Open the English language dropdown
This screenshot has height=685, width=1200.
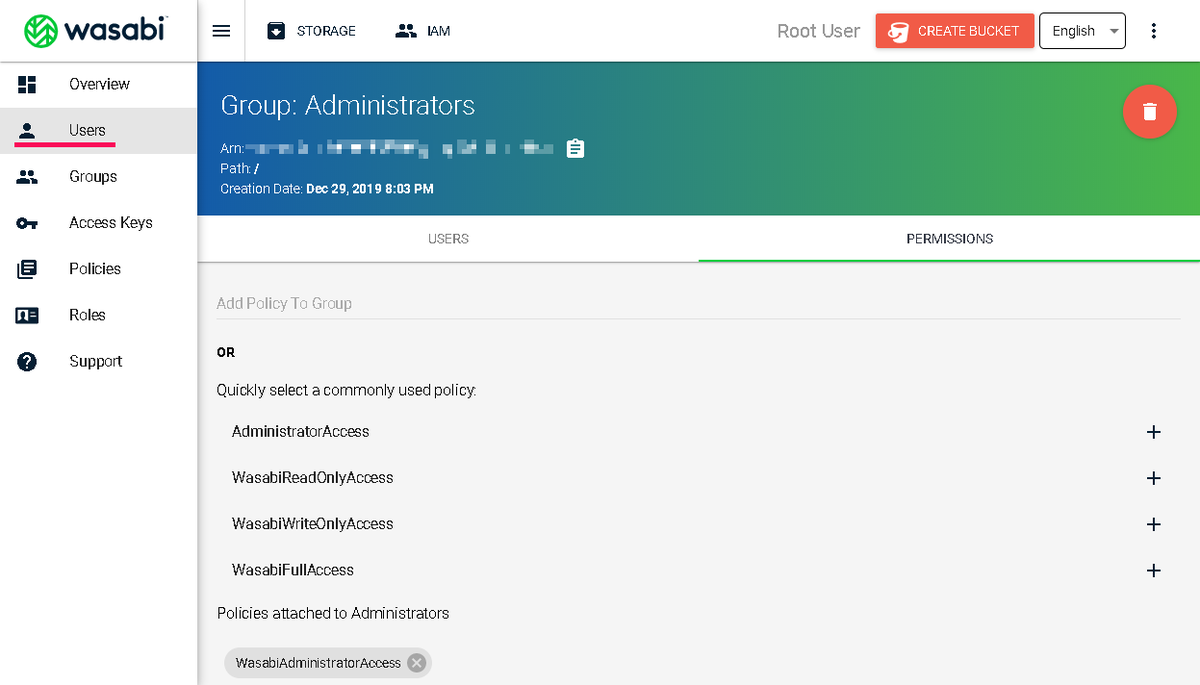click(x=1083, y=31)
